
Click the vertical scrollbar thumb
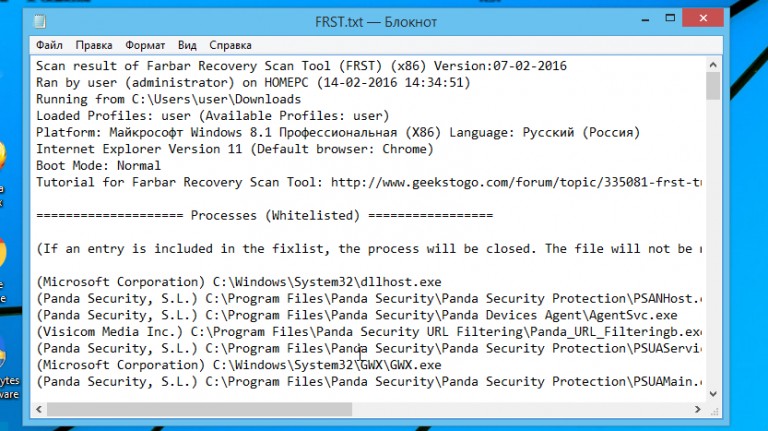(x=713, y=86)
